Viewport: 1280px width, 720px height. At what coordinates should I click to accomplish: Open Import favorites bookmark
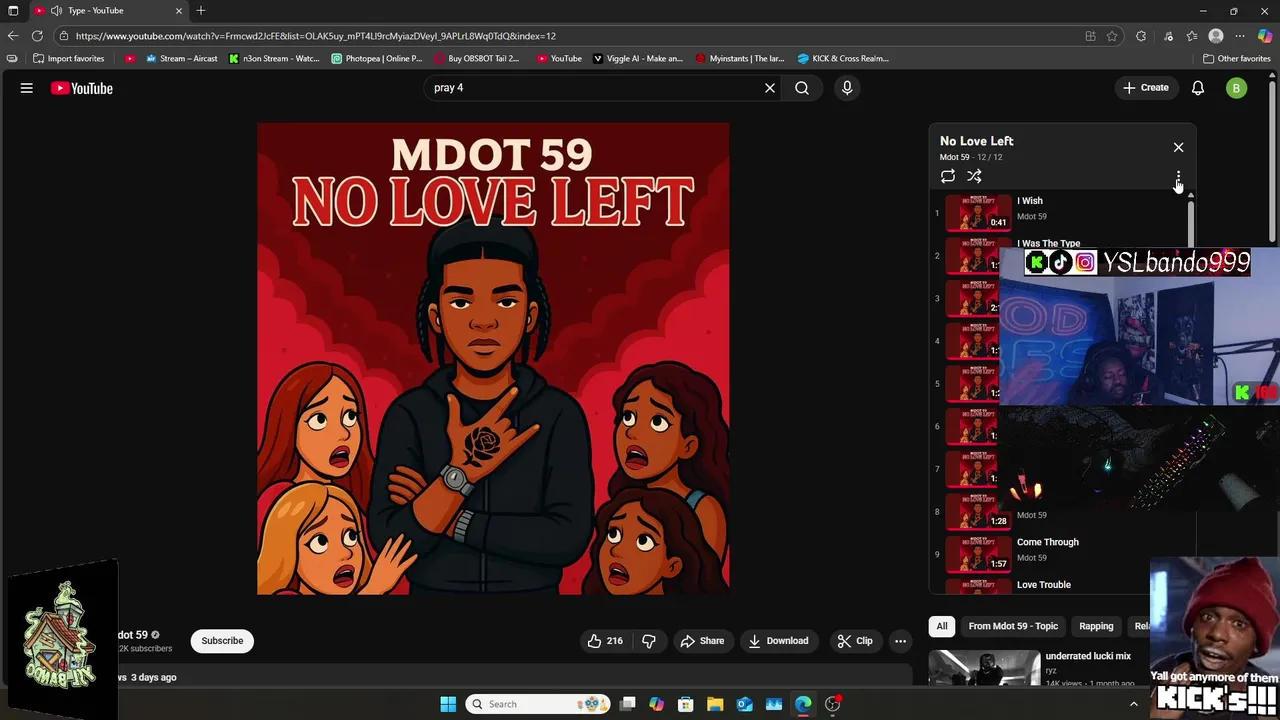pyautogui.click(x=68, y=58)
